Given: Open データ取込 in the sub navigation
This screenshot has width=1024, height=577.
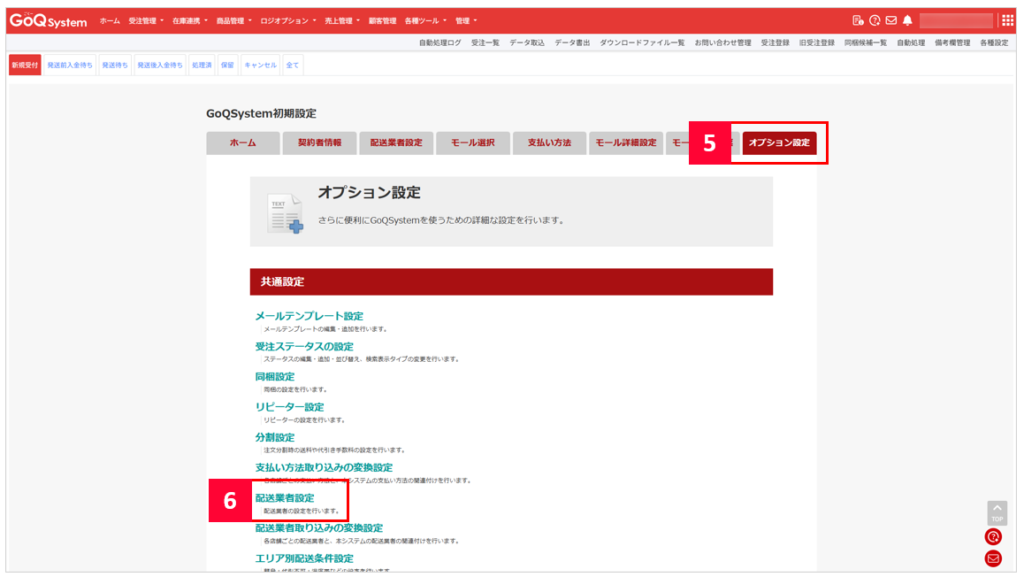Looking at the screenshot, I should (x=527, y=42).
